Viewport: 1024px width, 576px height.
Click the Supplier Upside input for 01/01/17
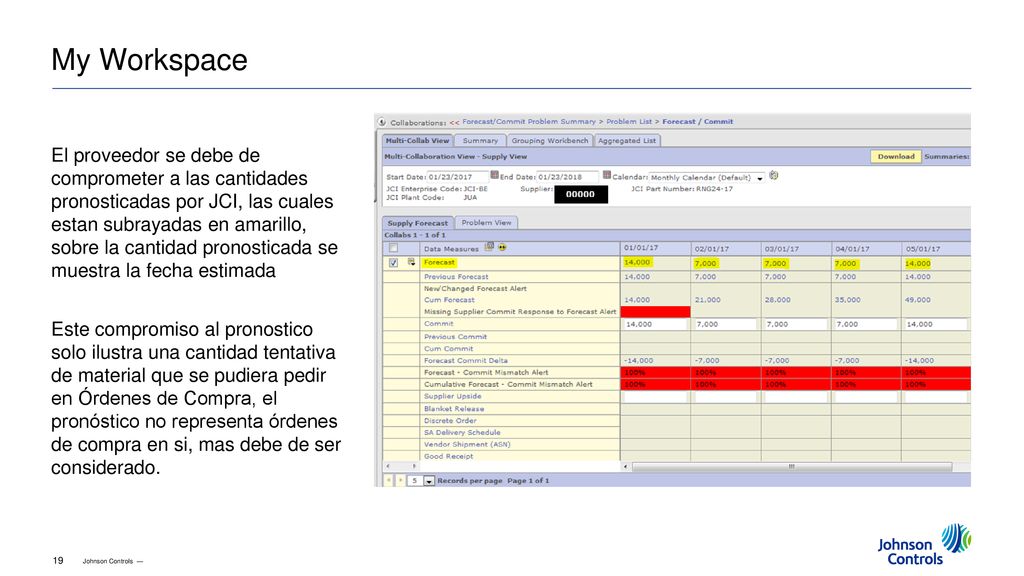click(655, 397)
